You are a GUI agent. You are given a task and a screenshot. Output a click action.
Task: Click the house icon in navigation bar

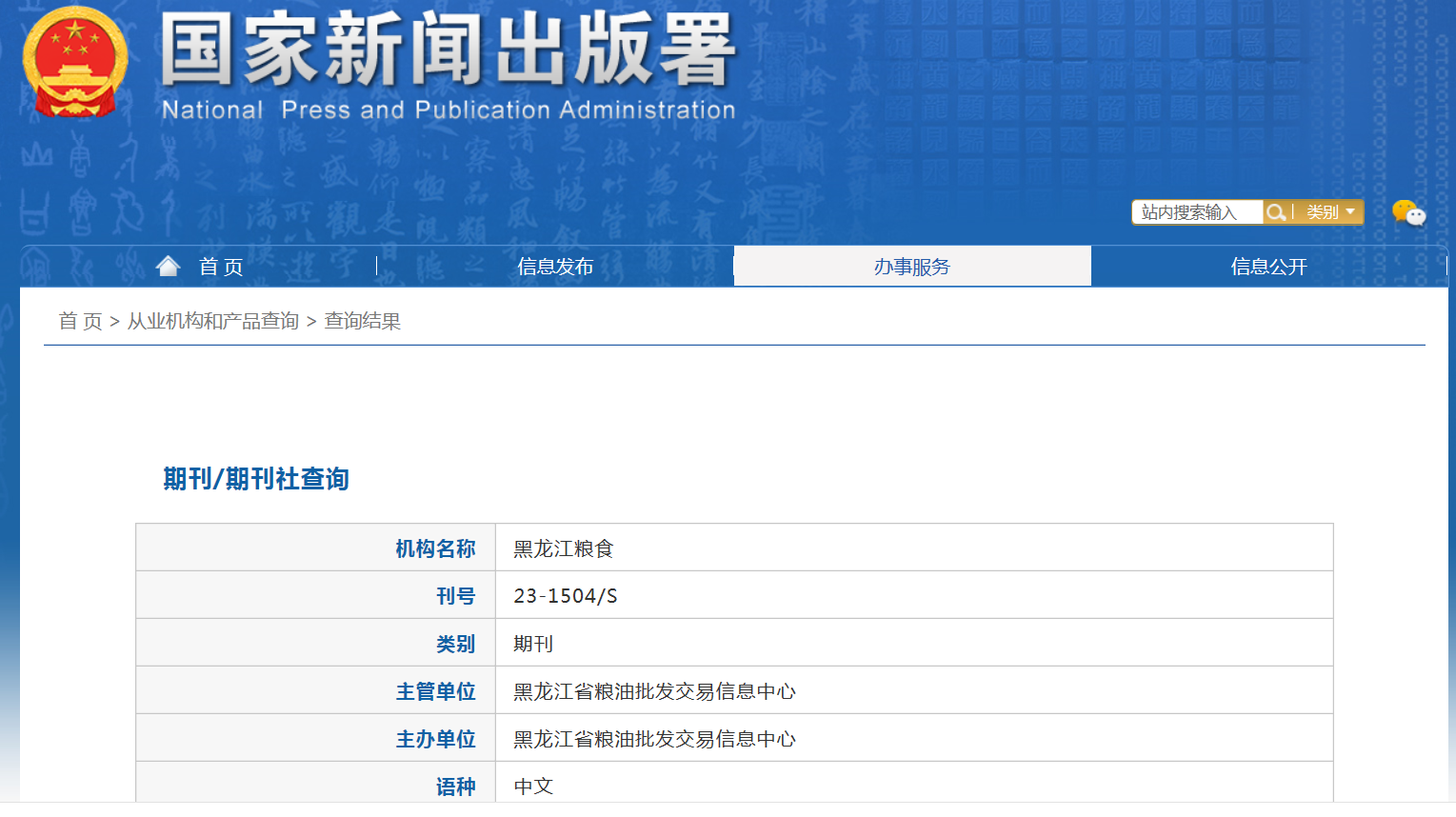[169, 267]
